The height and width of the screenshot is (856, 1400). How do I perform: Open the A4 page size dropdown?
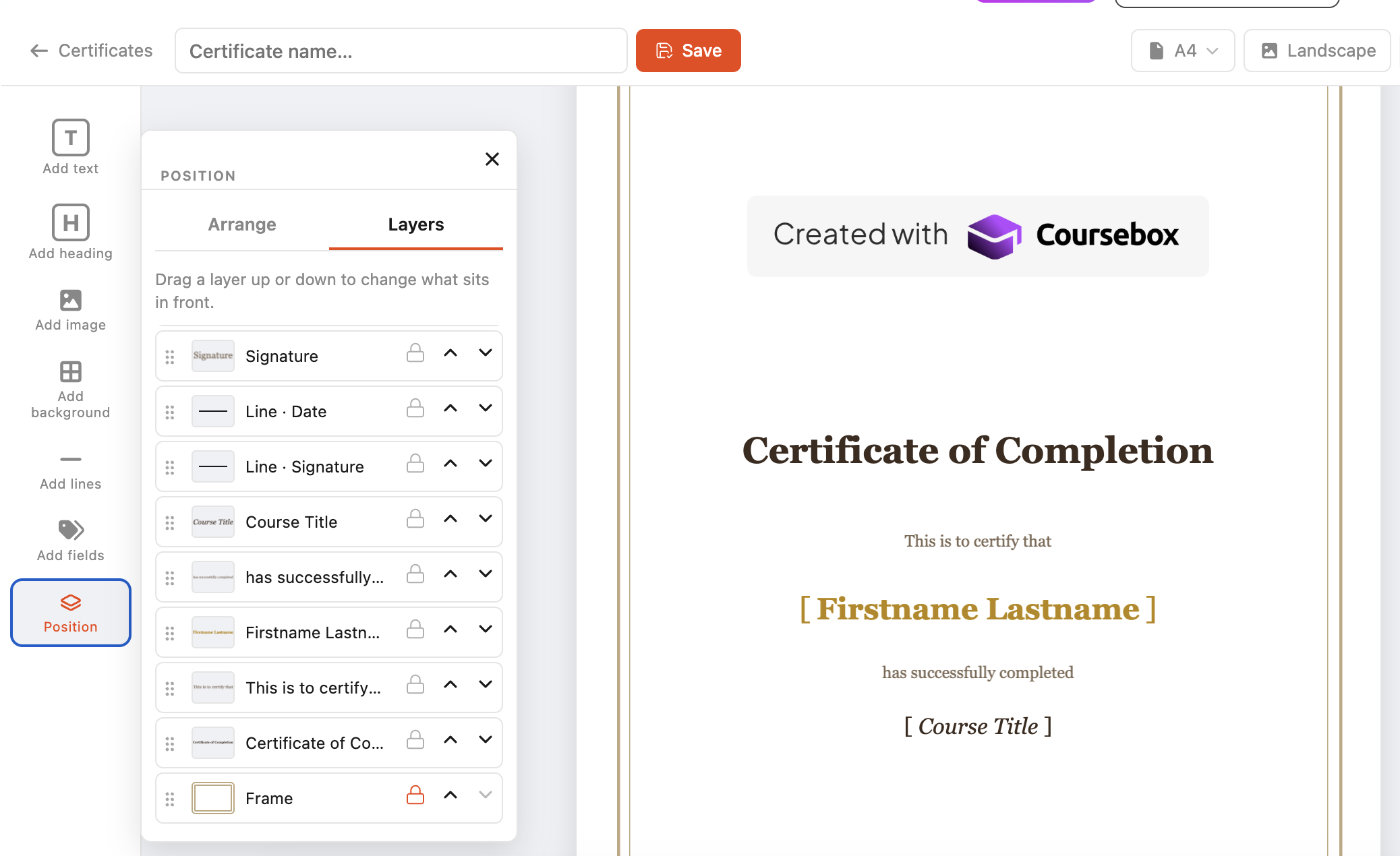pyautogui.click(x=1183, y=51)
